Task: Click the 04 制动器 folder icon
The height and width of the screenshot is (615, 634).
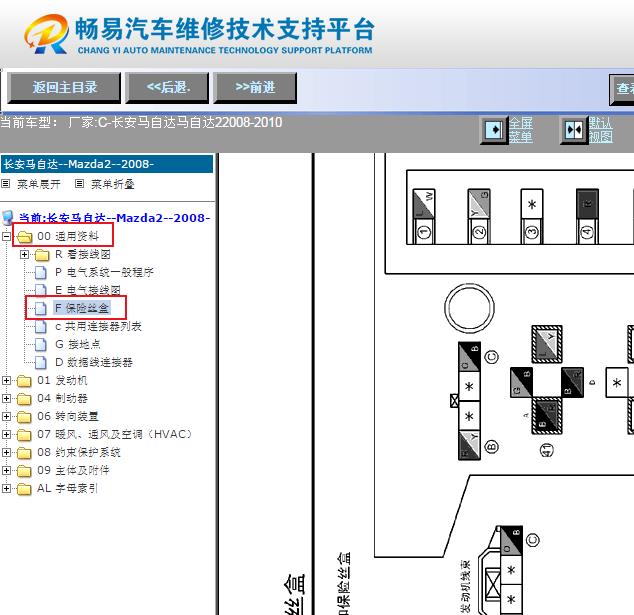Action: [x=24, y=399]
